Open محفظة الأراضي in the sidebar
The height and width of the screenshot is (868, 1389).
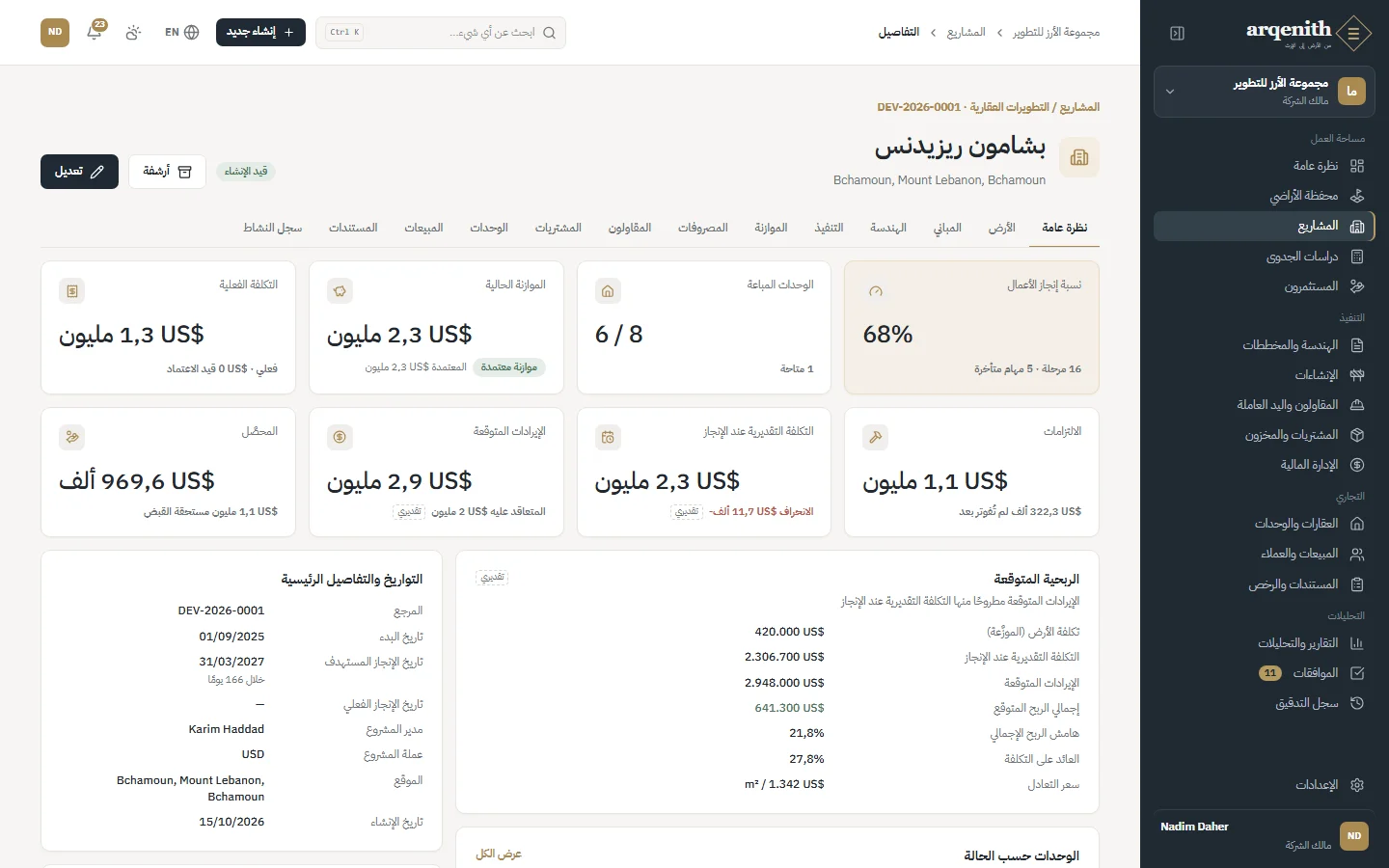pos(1264,196)
